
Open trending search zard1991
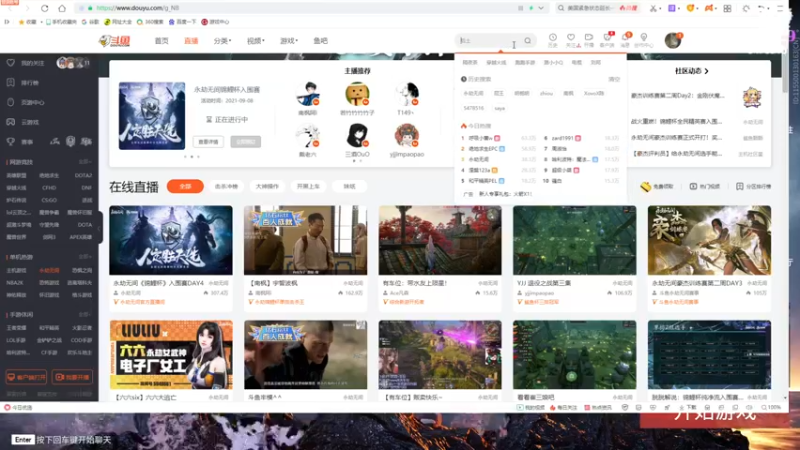pyautogui.click(x=562, y=138)
